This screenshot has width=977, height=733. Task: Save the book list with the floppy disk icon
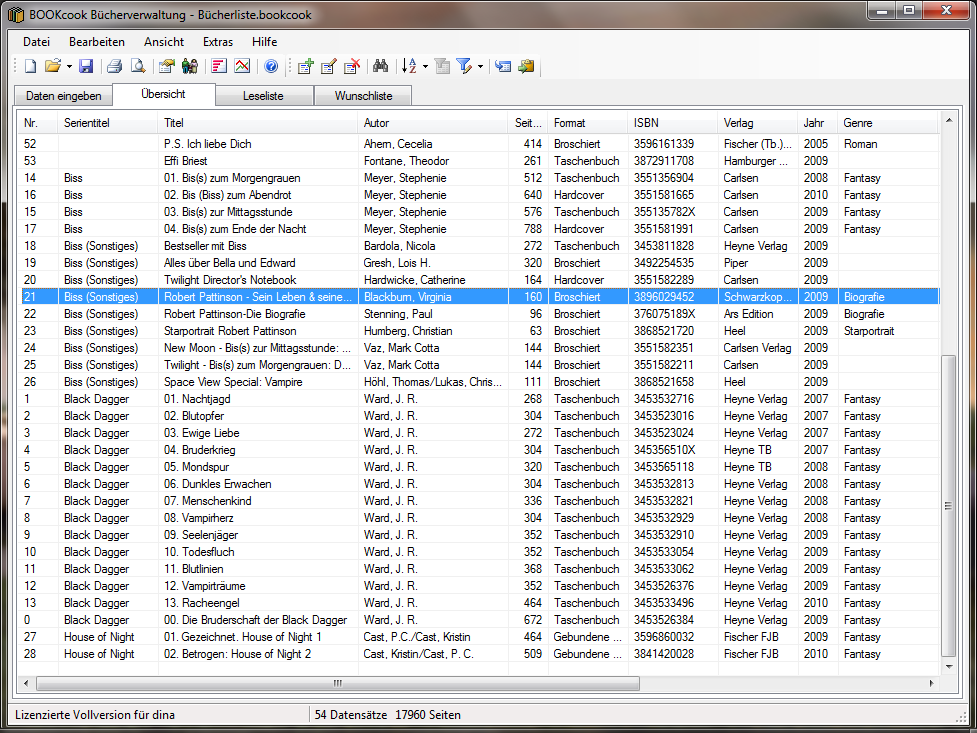point(86,67)
